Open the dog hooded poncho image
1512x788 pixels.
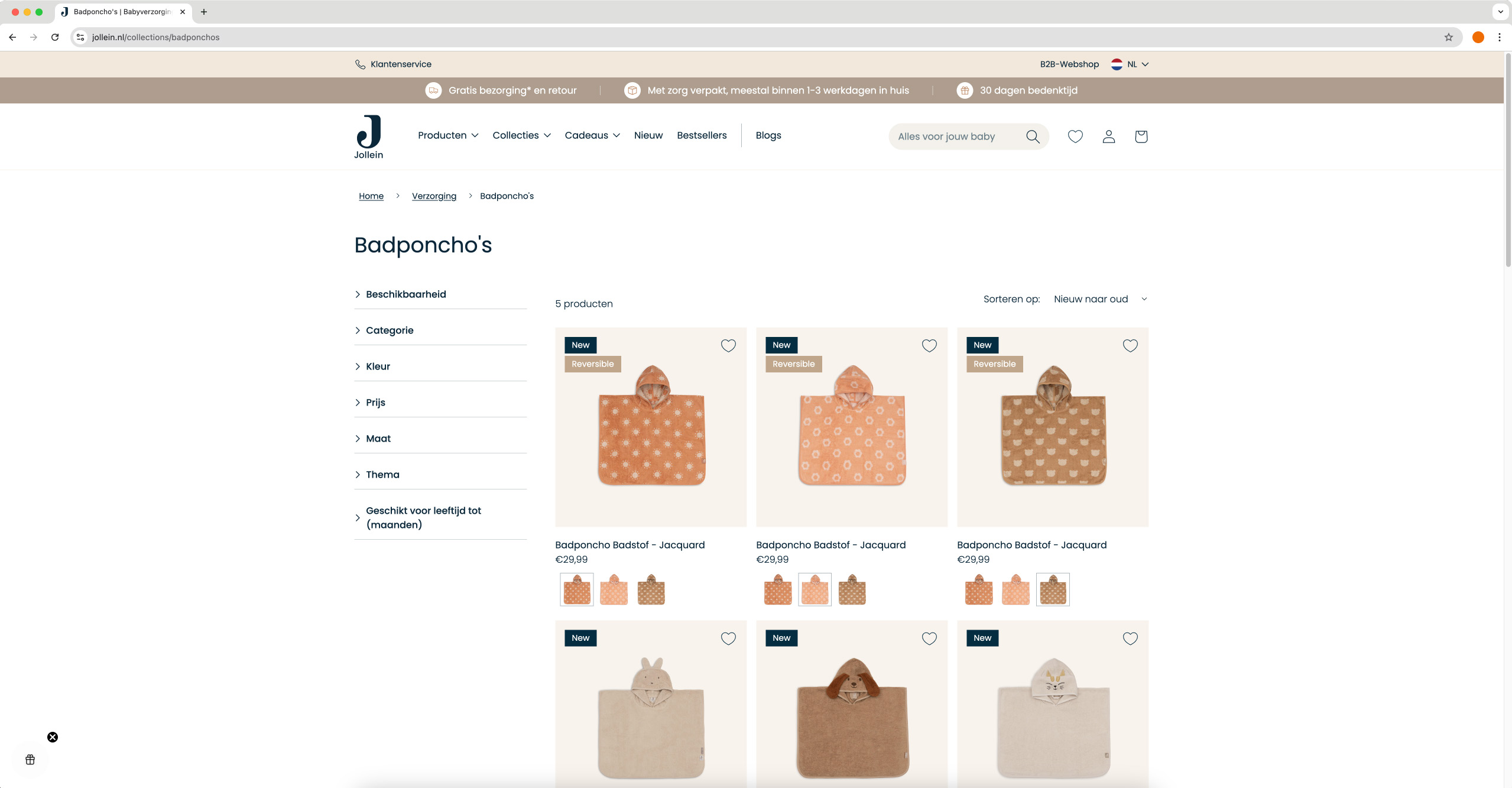(x=852, y=703)
